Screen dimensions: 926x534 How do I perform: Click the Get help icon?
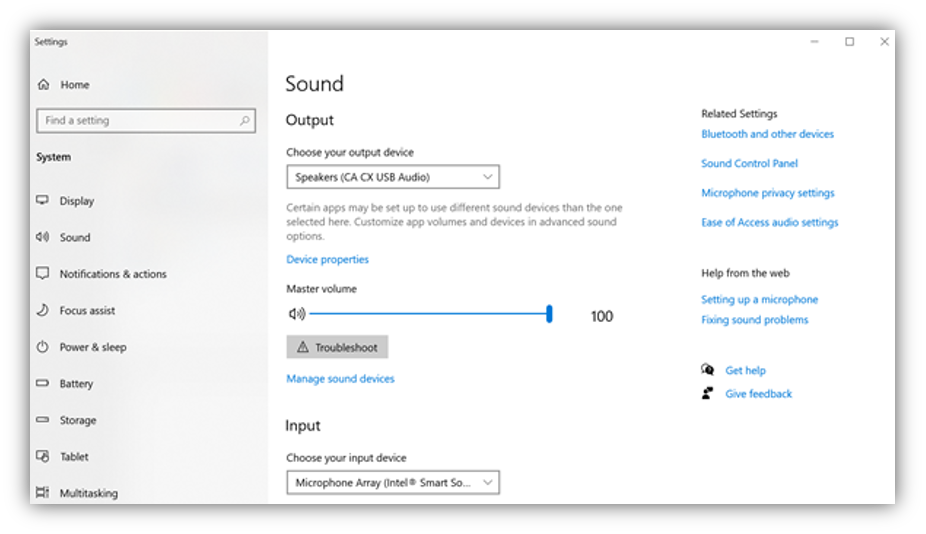pos(708,370)
